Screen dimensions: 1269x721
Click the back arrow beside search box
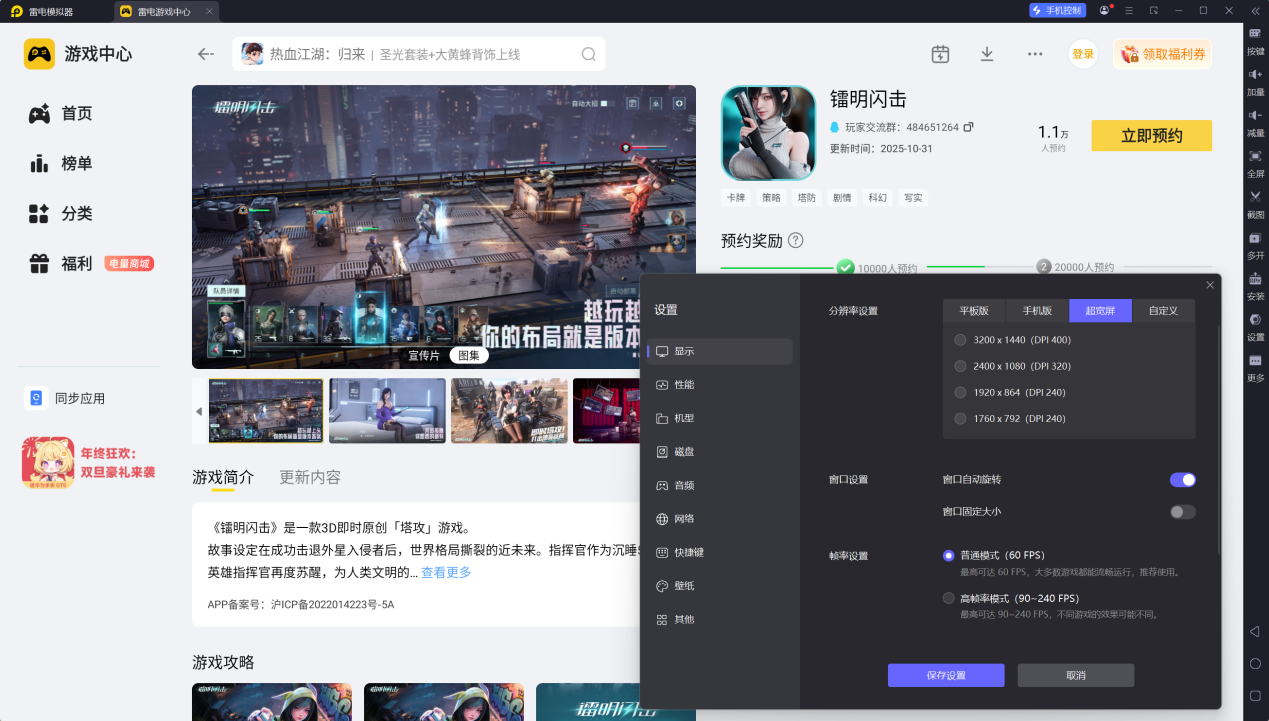pos(206,54)
